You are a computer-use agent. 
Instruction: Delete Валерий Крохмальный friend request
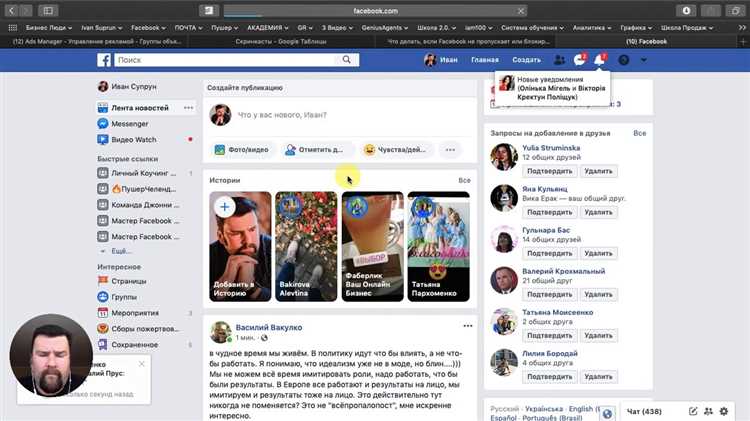coord(598,295)
